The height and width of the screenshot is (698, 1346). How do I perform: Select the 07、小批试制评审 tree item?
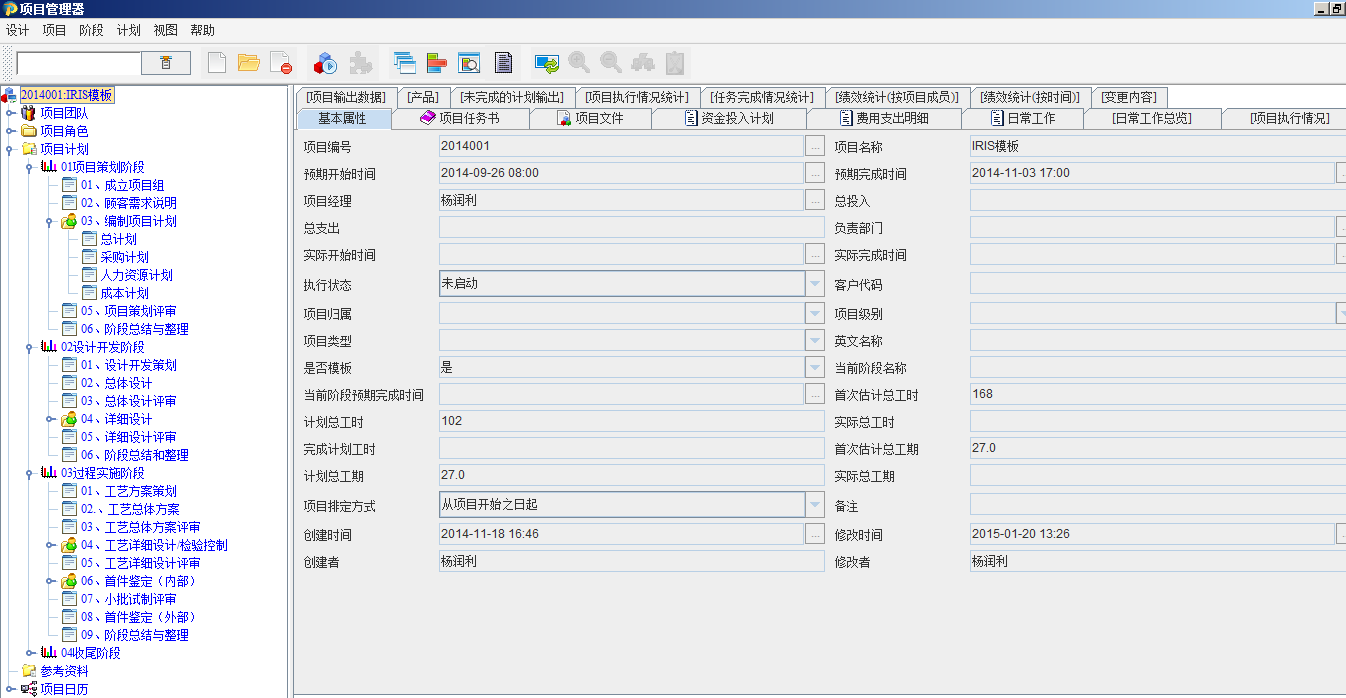128,599
